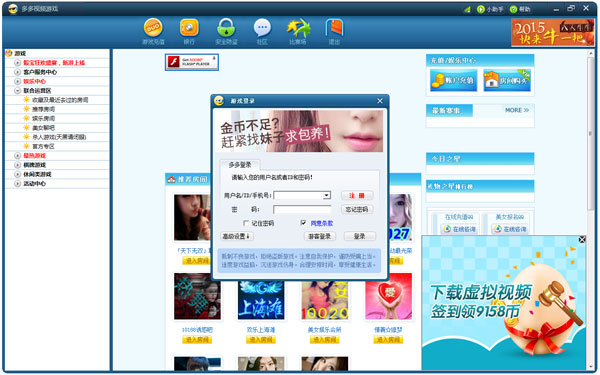Expand the 棋牌游戏 tree node
600x375 pixels.
17,165
